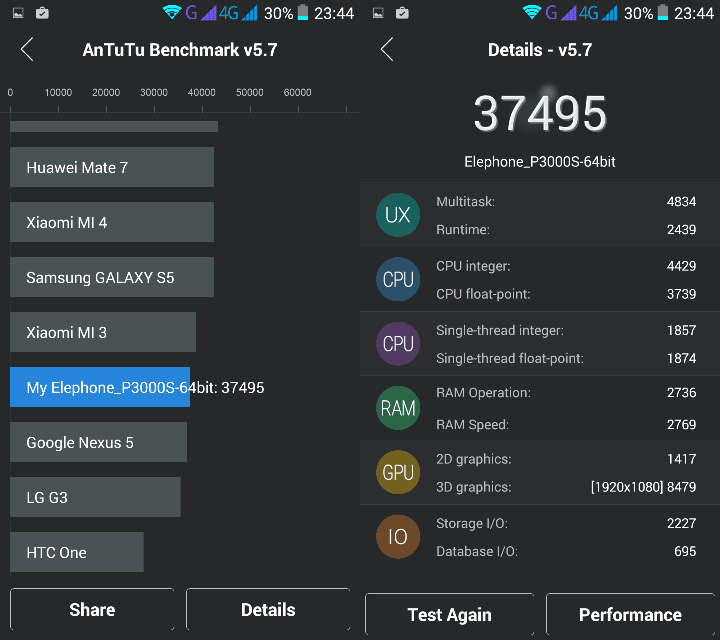Tap the Database I/O score row
The height and width of the screenshot is (640, 720).
click(x=566, y=551)
